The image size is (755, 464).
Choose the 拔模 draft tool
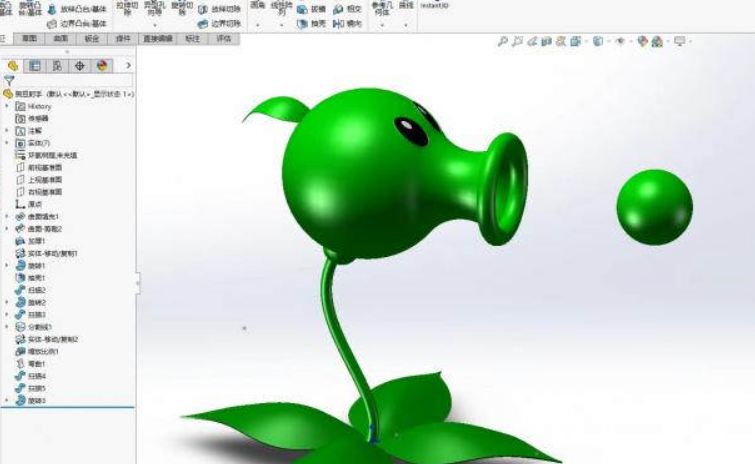[x=312, y=9]
